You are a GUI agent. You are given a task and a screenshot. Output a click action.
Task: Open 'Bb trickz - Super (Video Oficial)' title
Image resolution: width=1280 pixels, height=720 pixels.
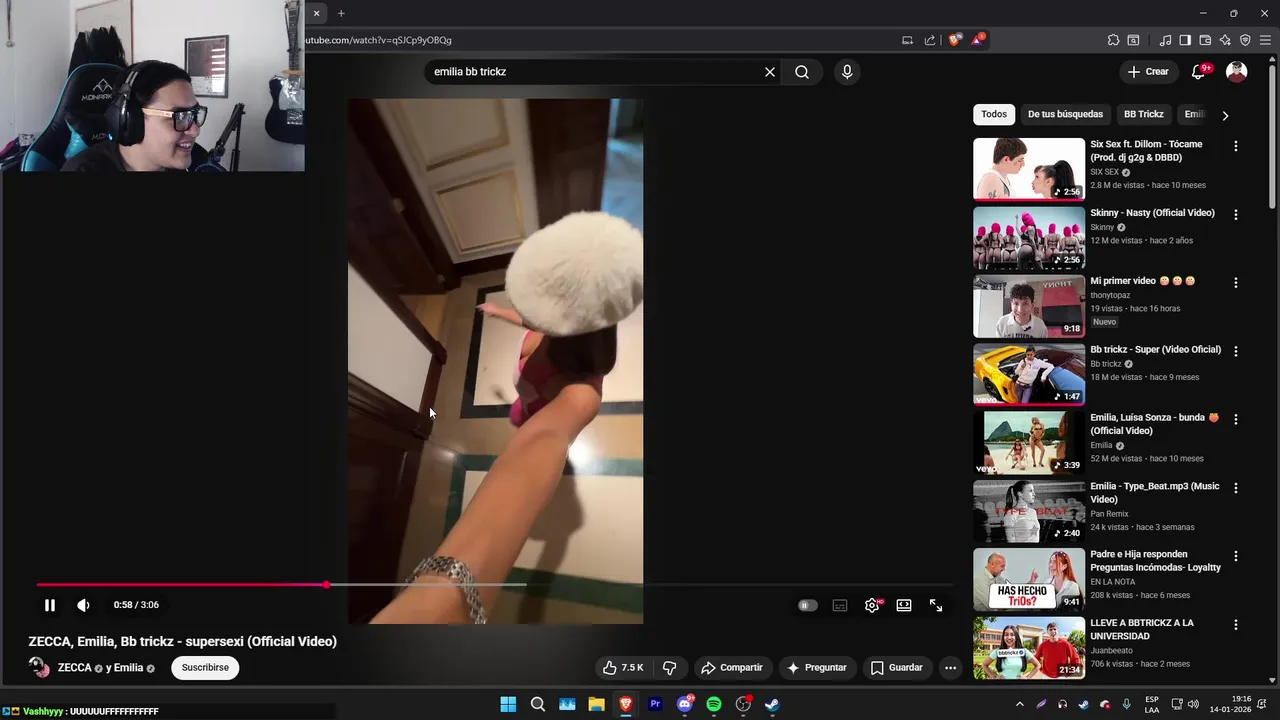[1156, 350]
